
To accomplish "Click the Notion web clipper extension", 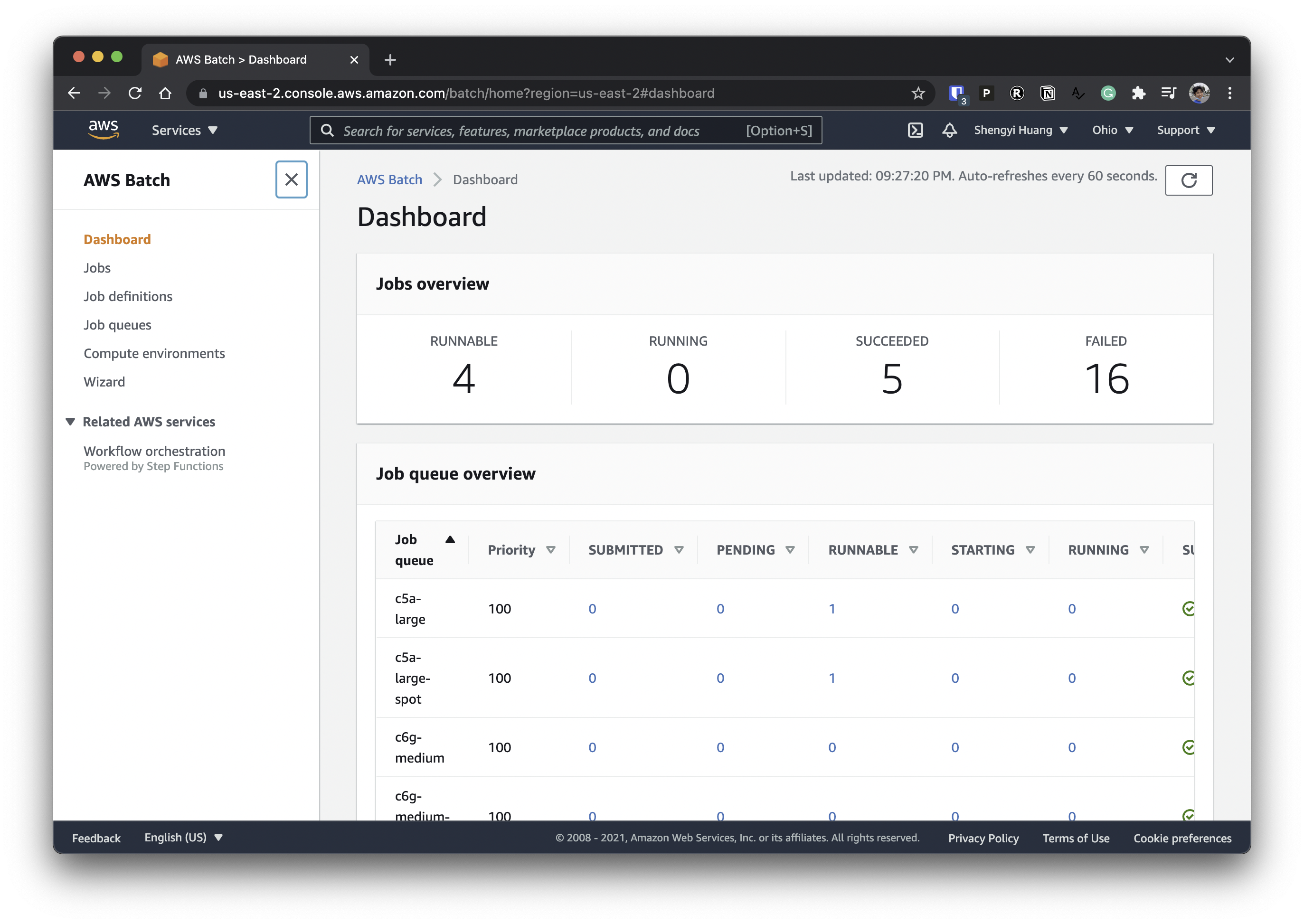I will coord(1048,94).
